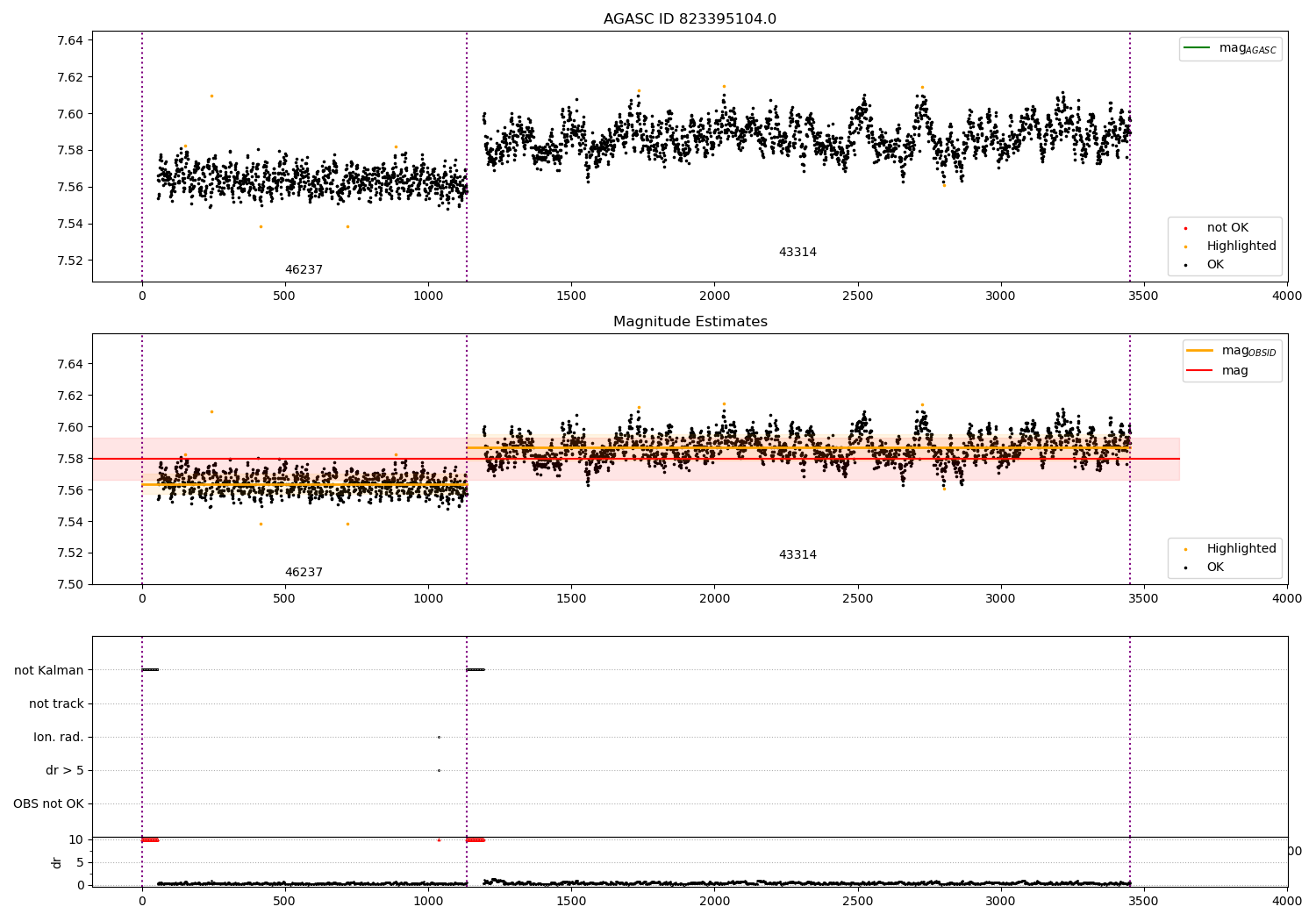Click 'OK' legend entry in top plot
The image size is (1316, 921).
click(x=1204, y=265)
